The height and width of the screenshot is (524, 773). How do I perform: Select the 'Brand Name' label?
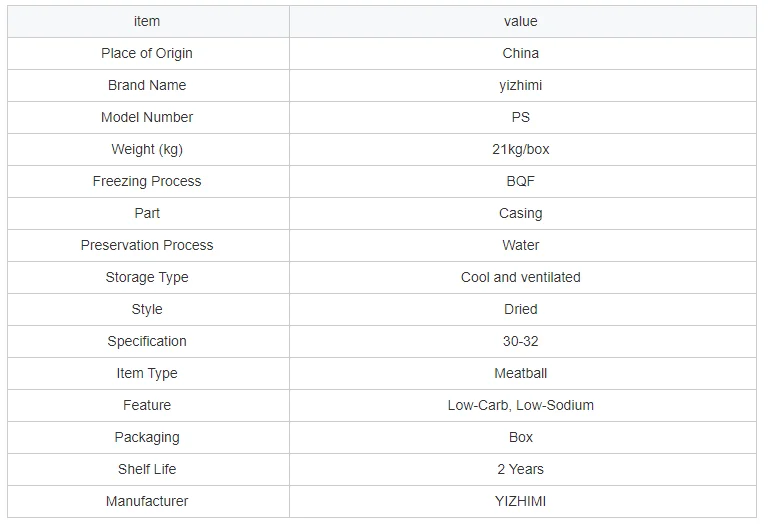(147, 85)
